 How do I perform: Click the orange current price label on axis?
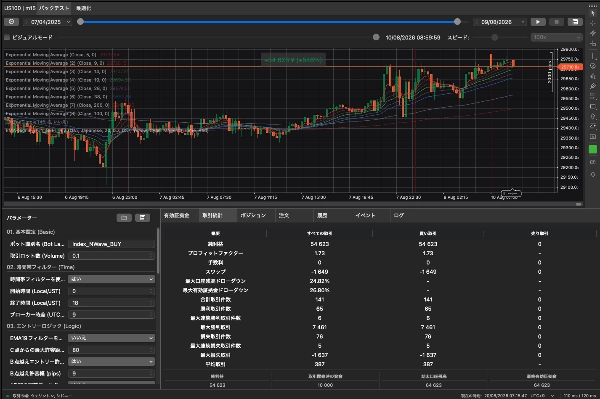pyautogui.click(x=571, y=67)
